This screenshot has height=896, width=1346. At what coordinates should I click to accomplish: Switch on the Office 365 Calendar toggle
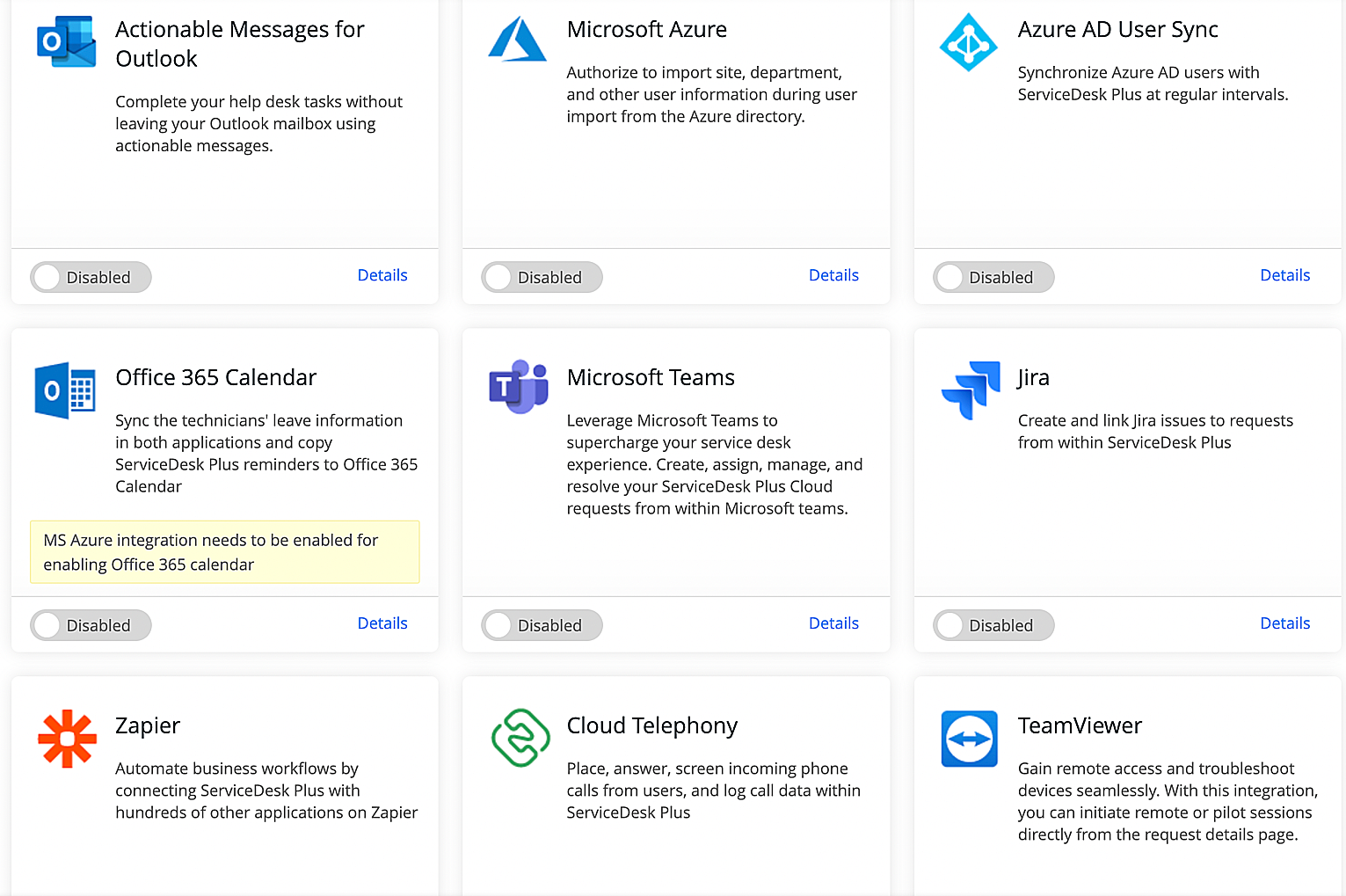point(91,625)
